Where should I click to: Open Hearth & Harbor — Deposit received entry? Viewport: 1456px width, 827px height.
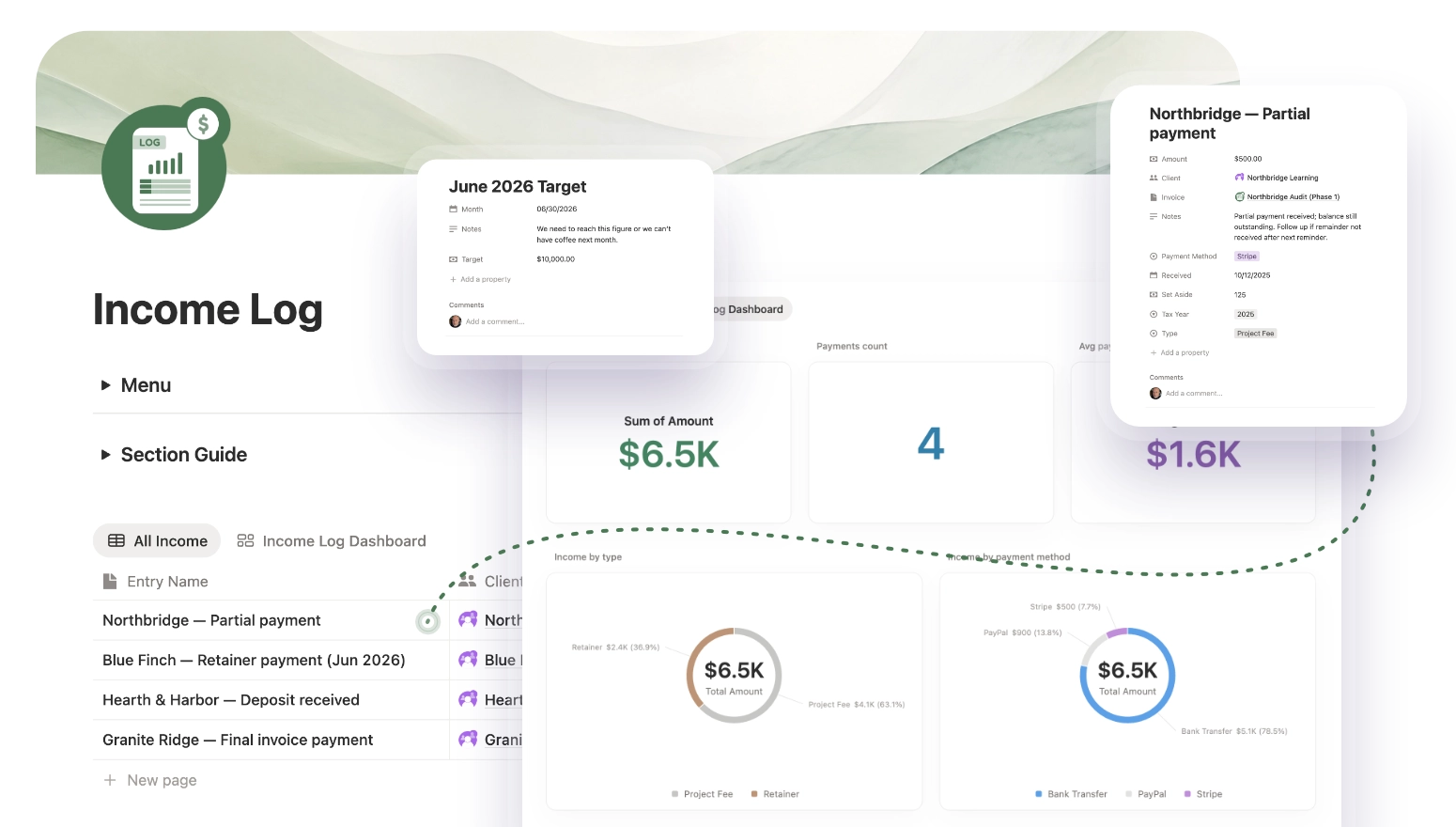pyautogui.click(x=231, y=700)
